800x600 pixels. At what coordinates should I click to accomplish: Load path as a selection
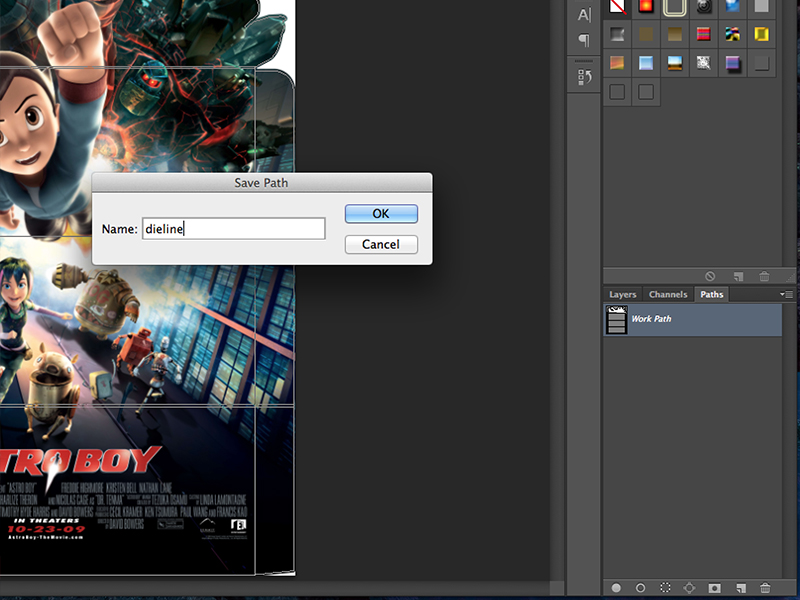click(x=665, y=588)
